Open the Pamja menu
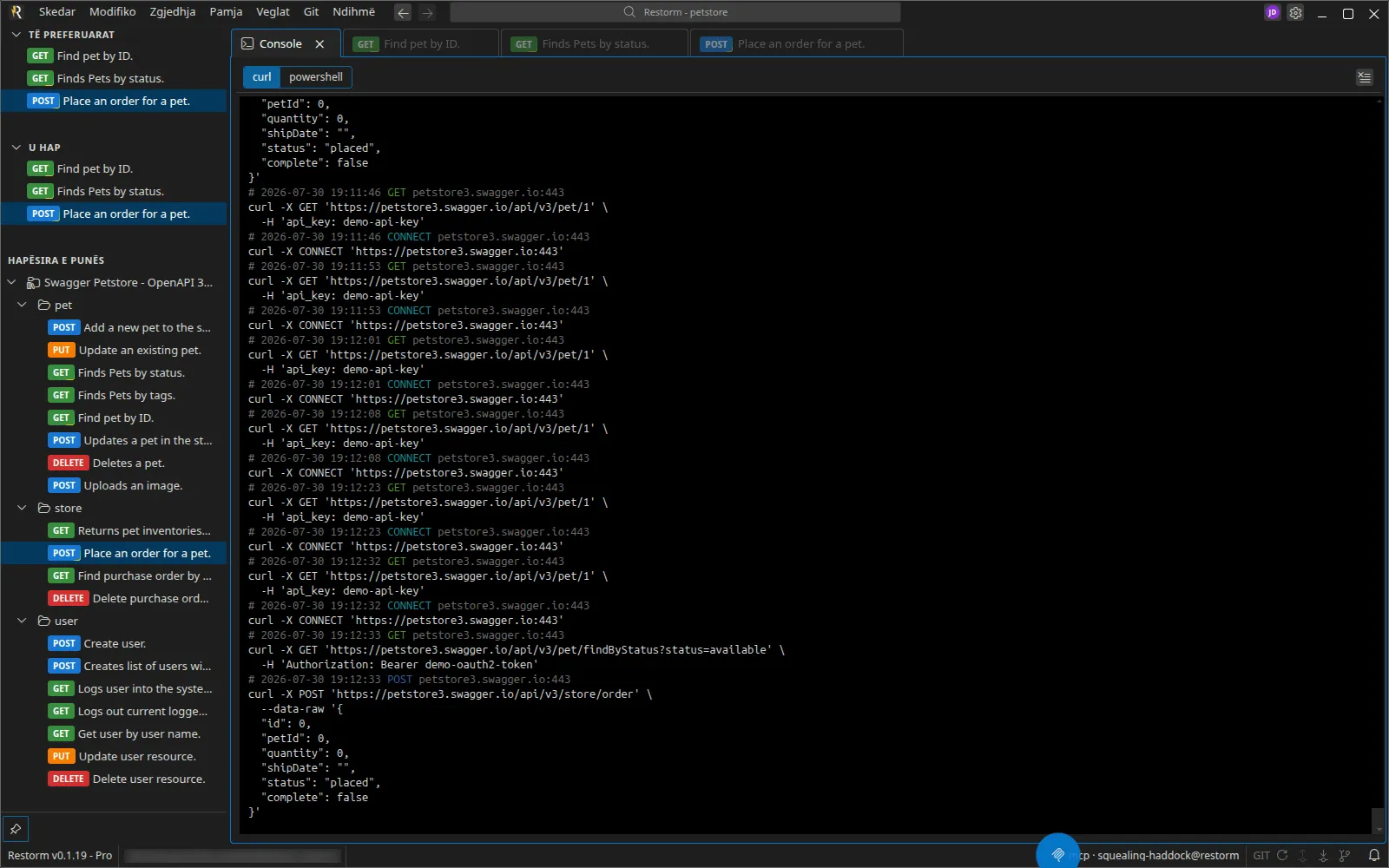The height and width of the screenshot is (868, 1389). tap(226, 12)
